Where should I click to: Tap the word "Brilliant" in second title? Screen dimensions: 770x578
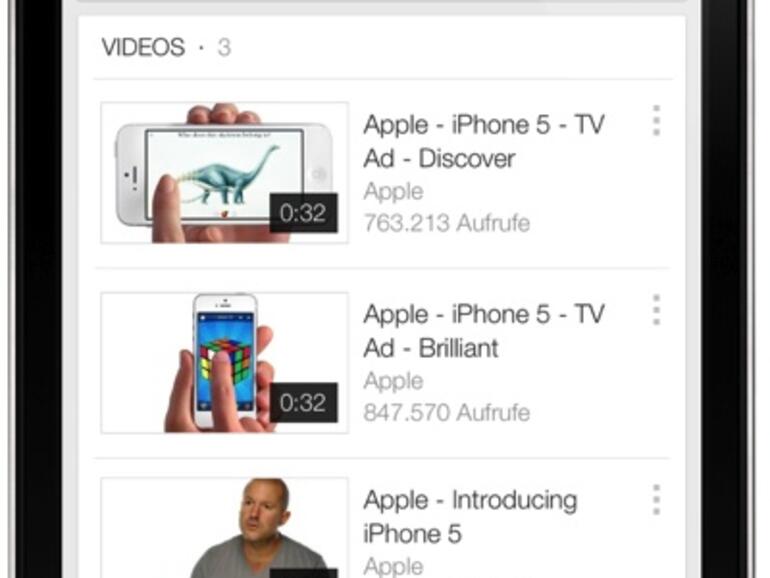pos(458,348)
